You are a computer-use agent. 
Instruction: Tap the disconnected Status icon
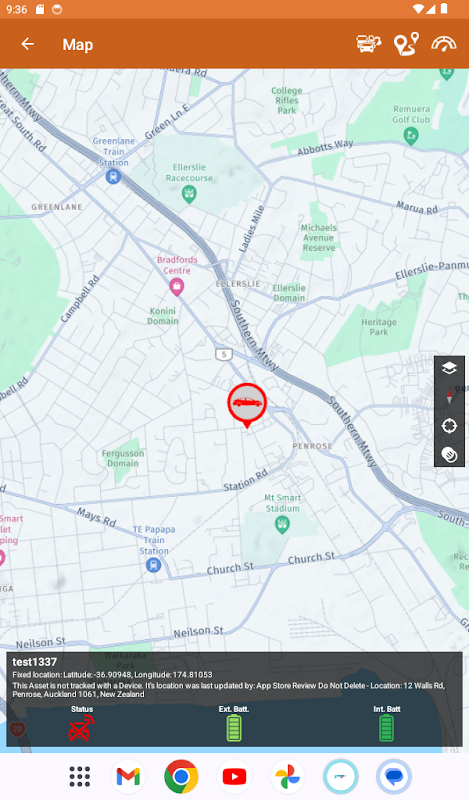pos(82,728)
